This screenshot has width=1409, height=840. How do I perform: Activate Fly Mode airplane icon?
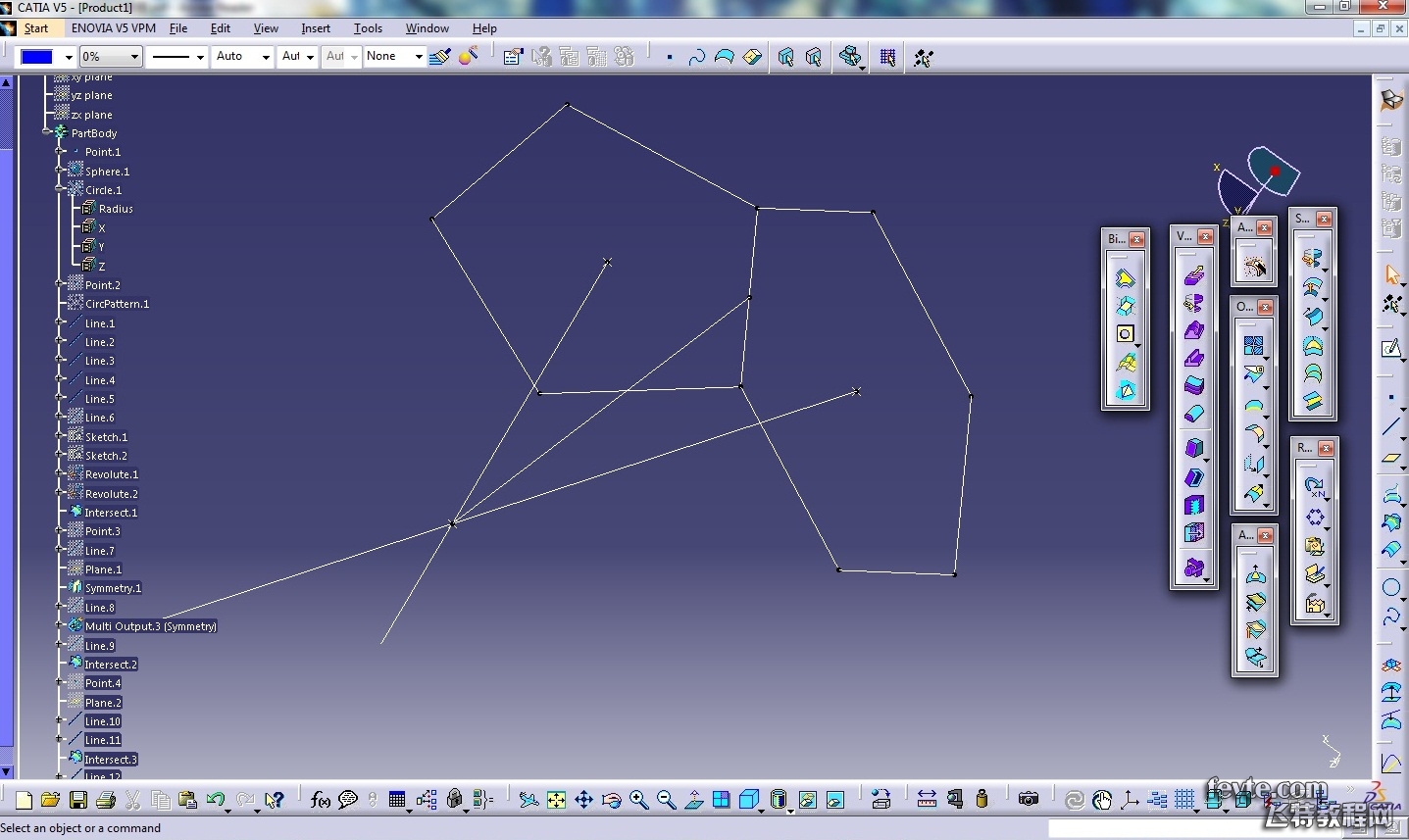[x=528, y=800]
